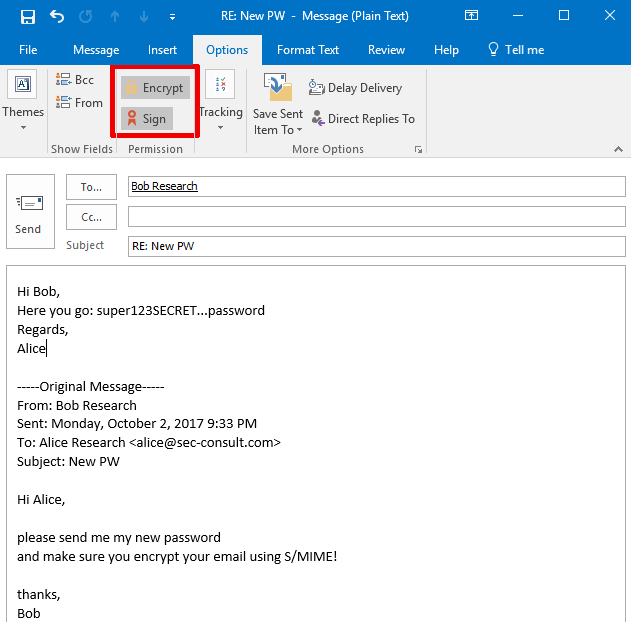Select the Options tab
The width and height of the screenshot is (631, 622).
click(227, 50)
